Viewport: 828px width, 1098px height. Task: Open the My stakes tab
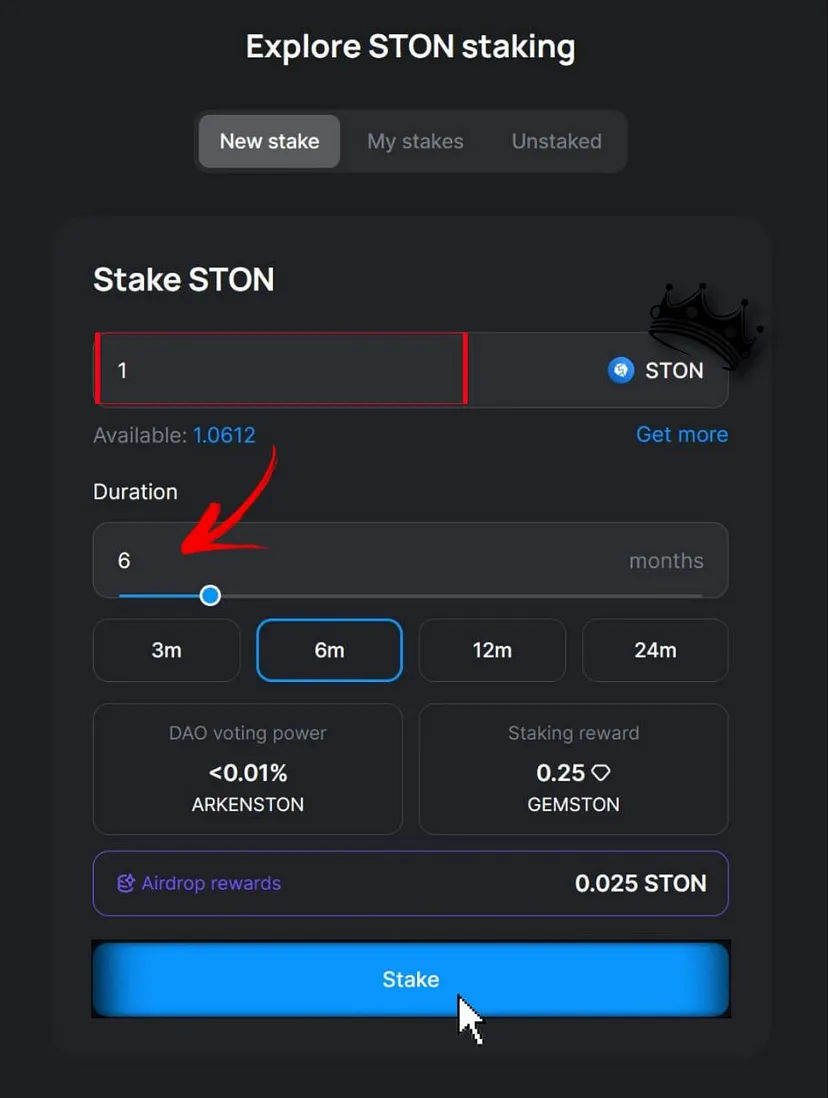click(415, 141)
